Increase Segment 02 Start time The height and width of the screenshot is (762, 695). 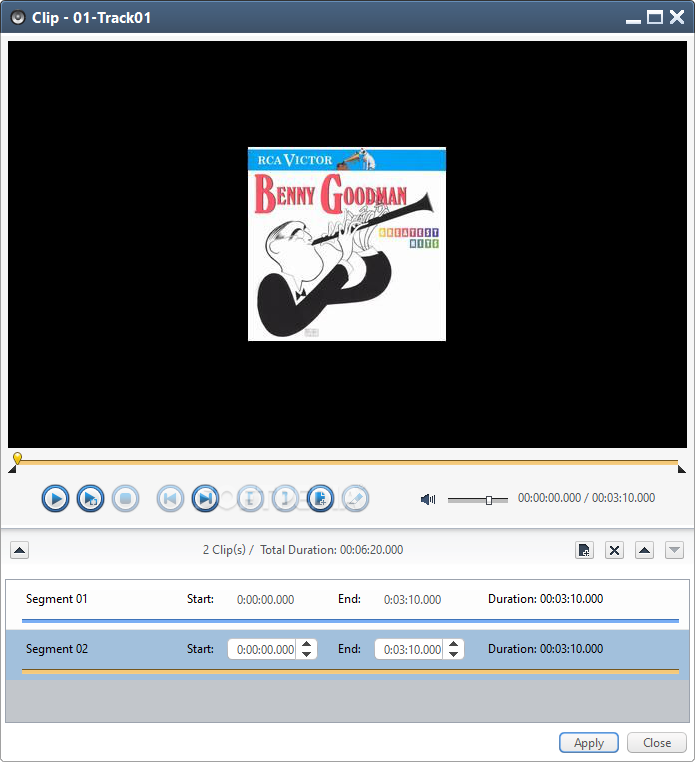click(307, 644)
